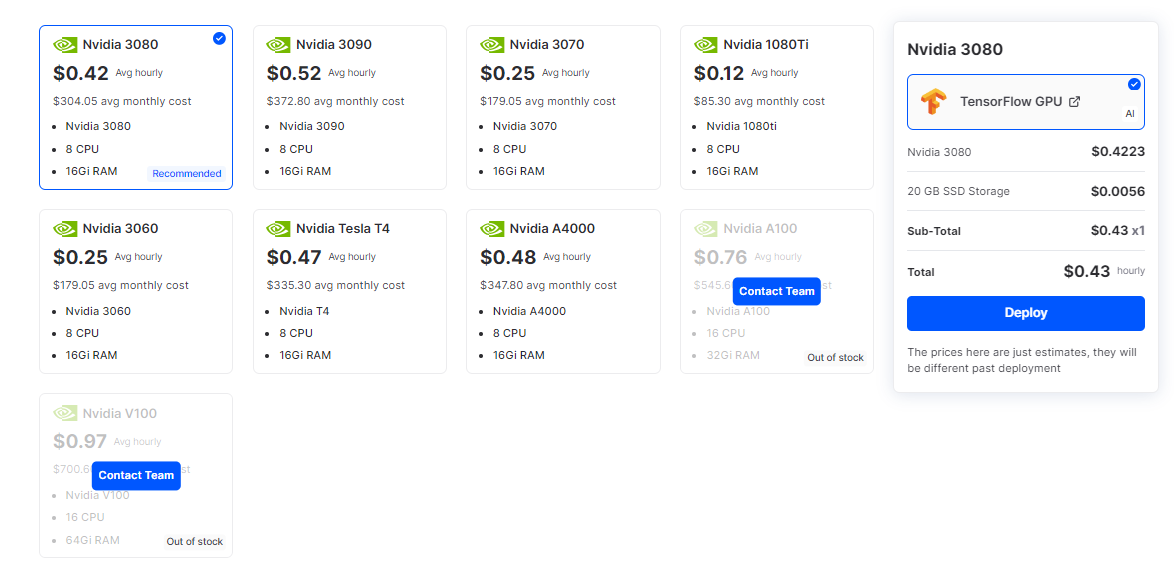Click the Nvidia logo on the Tesla T4 card
This screenshot has height=567, width=1174.
tap(279, 228)
